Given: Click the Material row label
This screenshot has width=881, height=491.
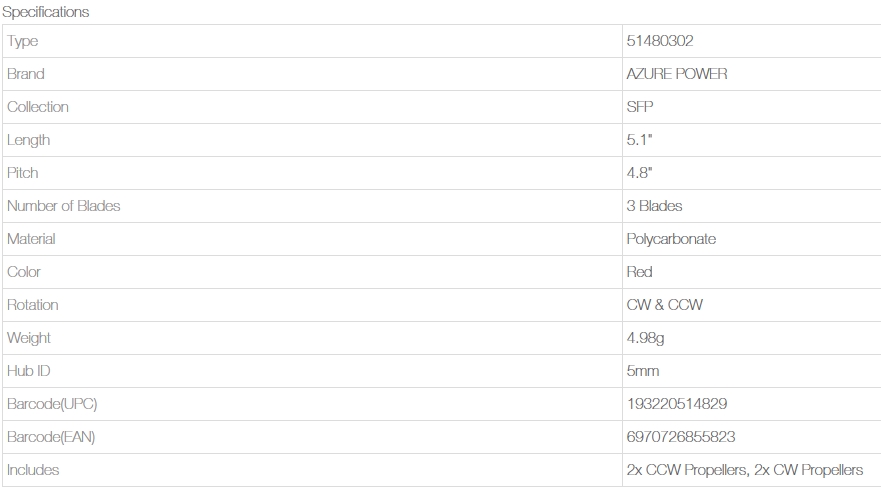Looking at the screenshot, I should 31,239.
